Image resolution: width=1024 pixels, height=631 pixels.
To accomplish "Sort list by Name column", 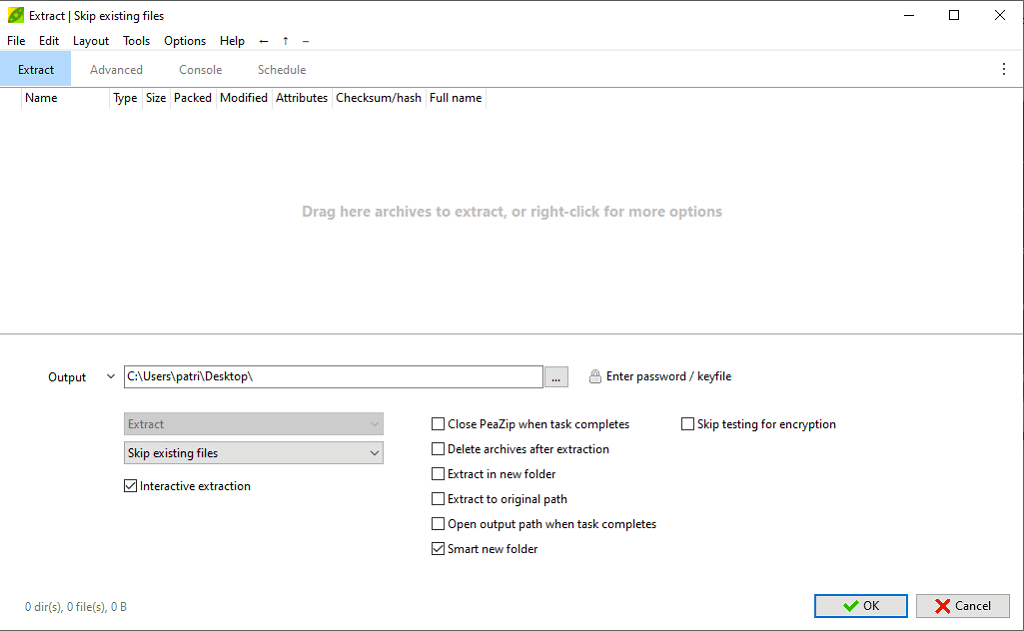I will [65, 98].
